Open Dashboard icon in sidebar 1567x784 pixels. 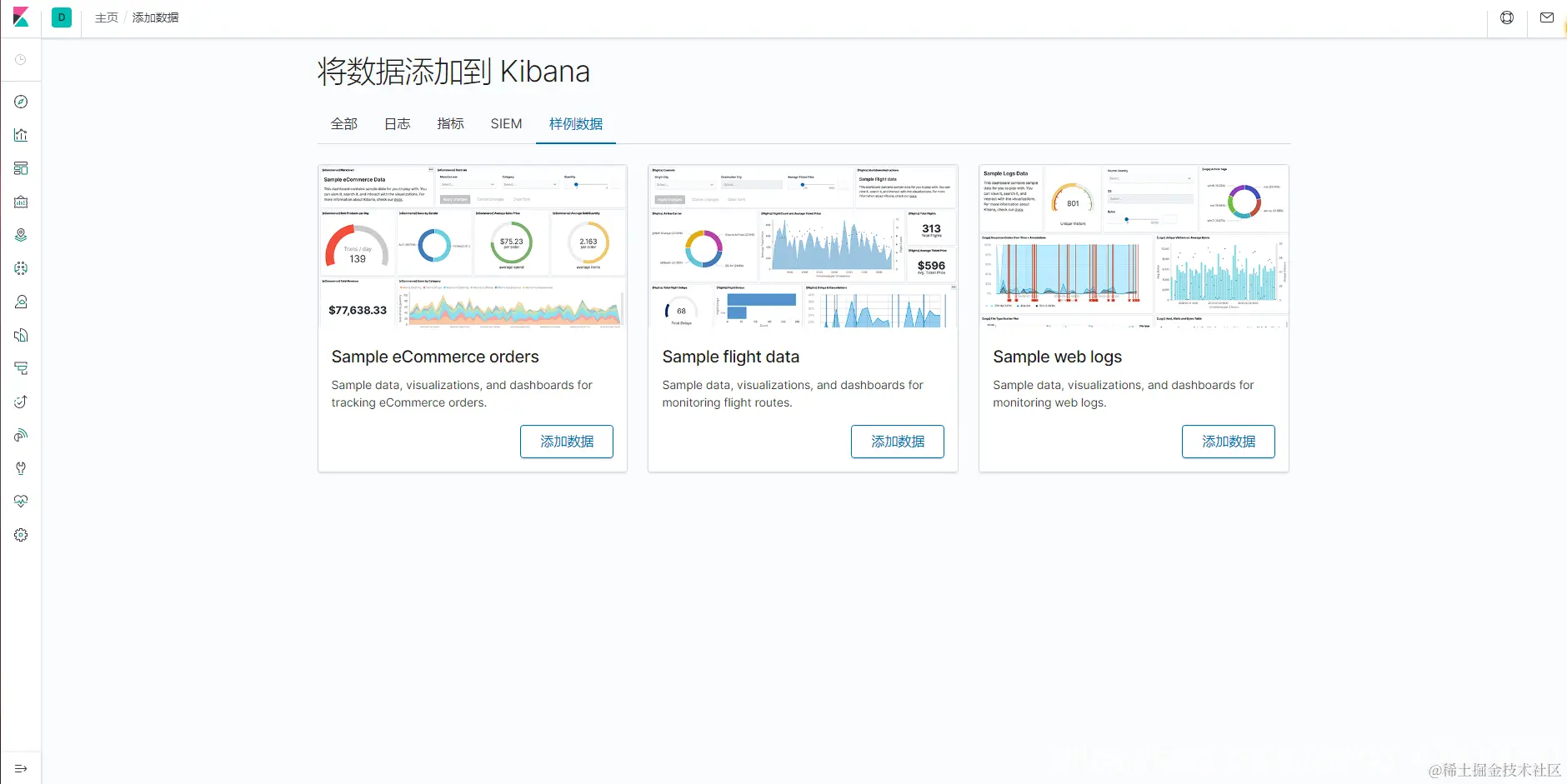coord(21,168)
